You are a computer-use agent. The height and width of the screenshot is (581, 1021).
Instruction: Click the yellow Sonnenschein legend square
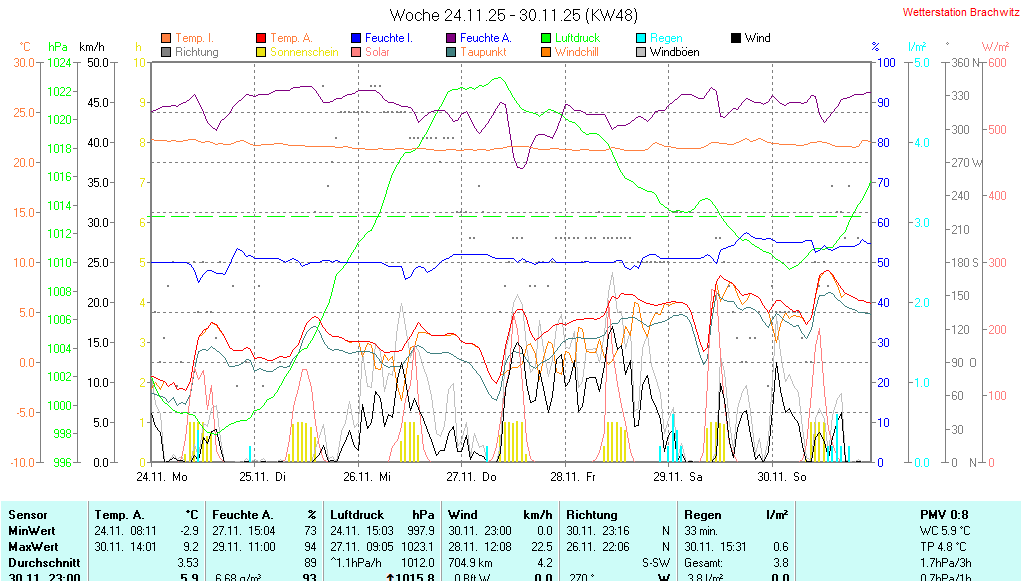(262, 52)
